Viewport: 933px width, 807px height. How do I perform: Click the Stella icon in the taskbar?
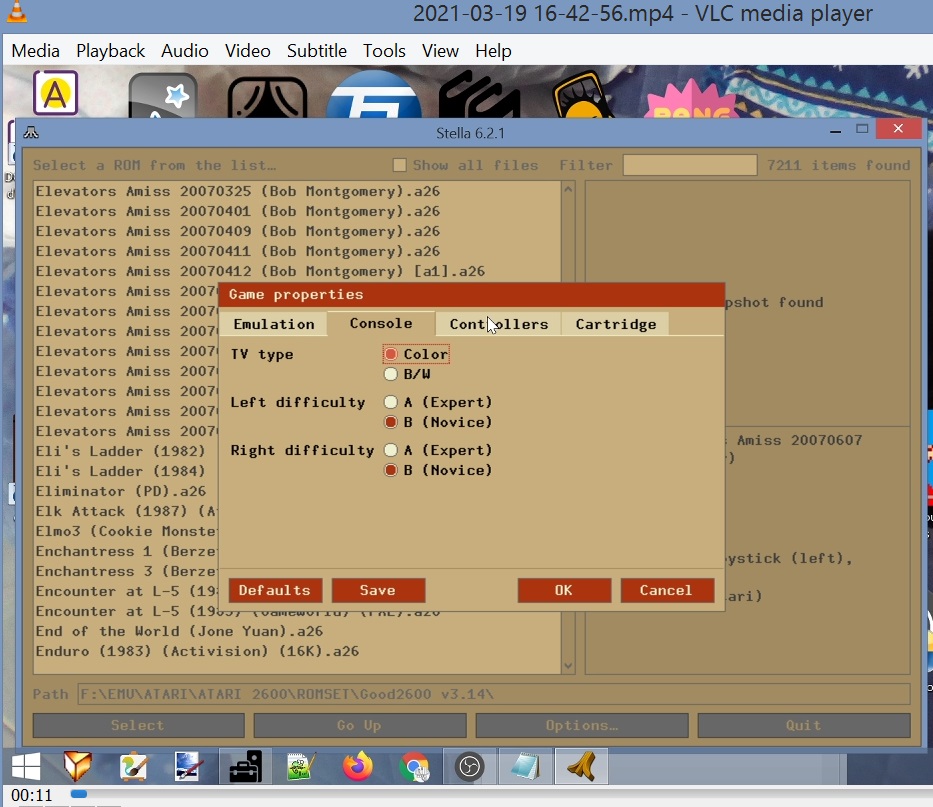581,767
